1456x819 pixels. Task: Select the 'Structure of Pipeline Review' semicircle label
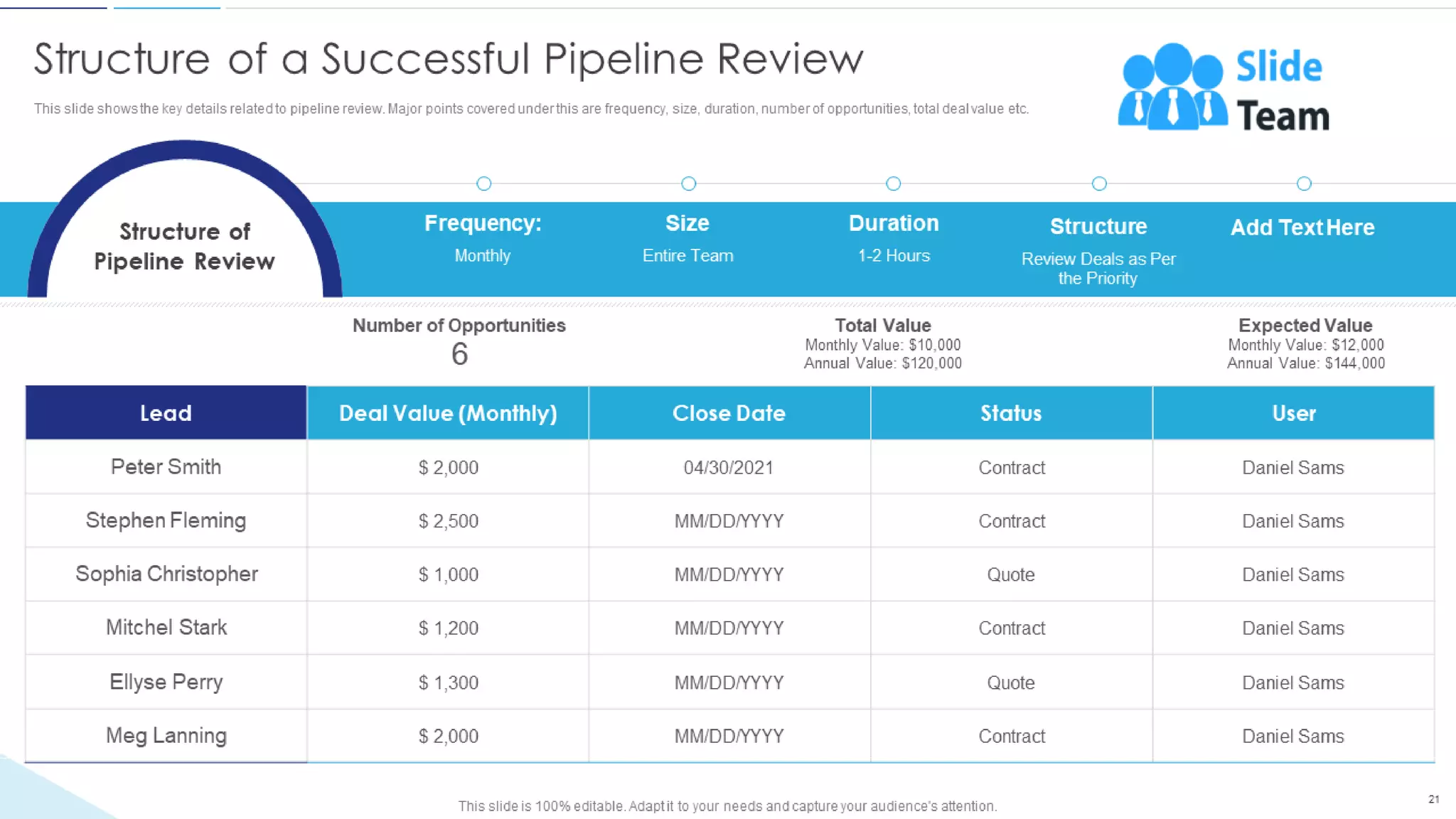click(x=185, y=246)
